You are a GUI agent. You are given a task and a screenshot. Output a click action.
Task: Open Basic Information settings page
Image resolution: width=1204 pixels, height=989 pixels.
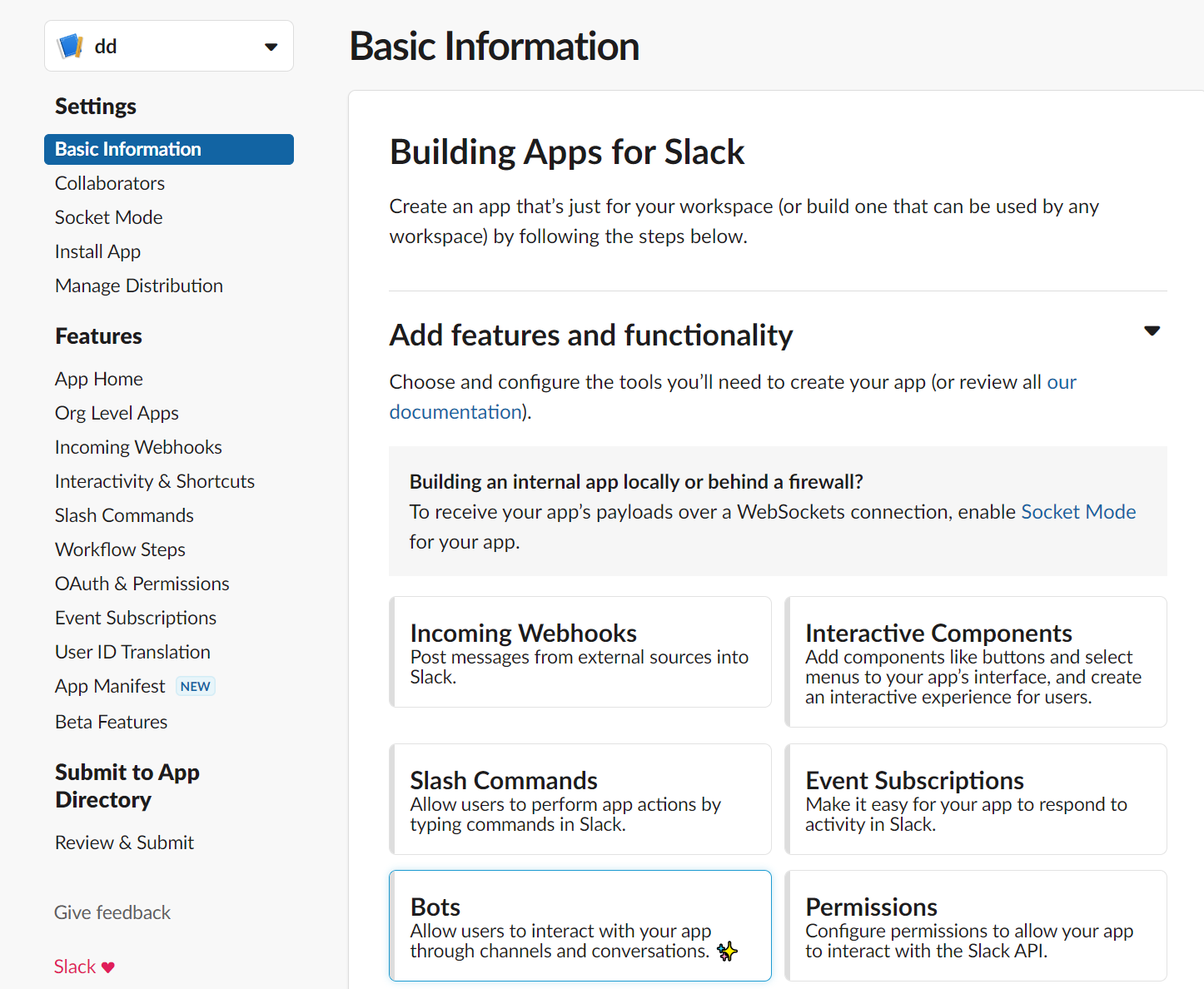click(x=169, y=149)
